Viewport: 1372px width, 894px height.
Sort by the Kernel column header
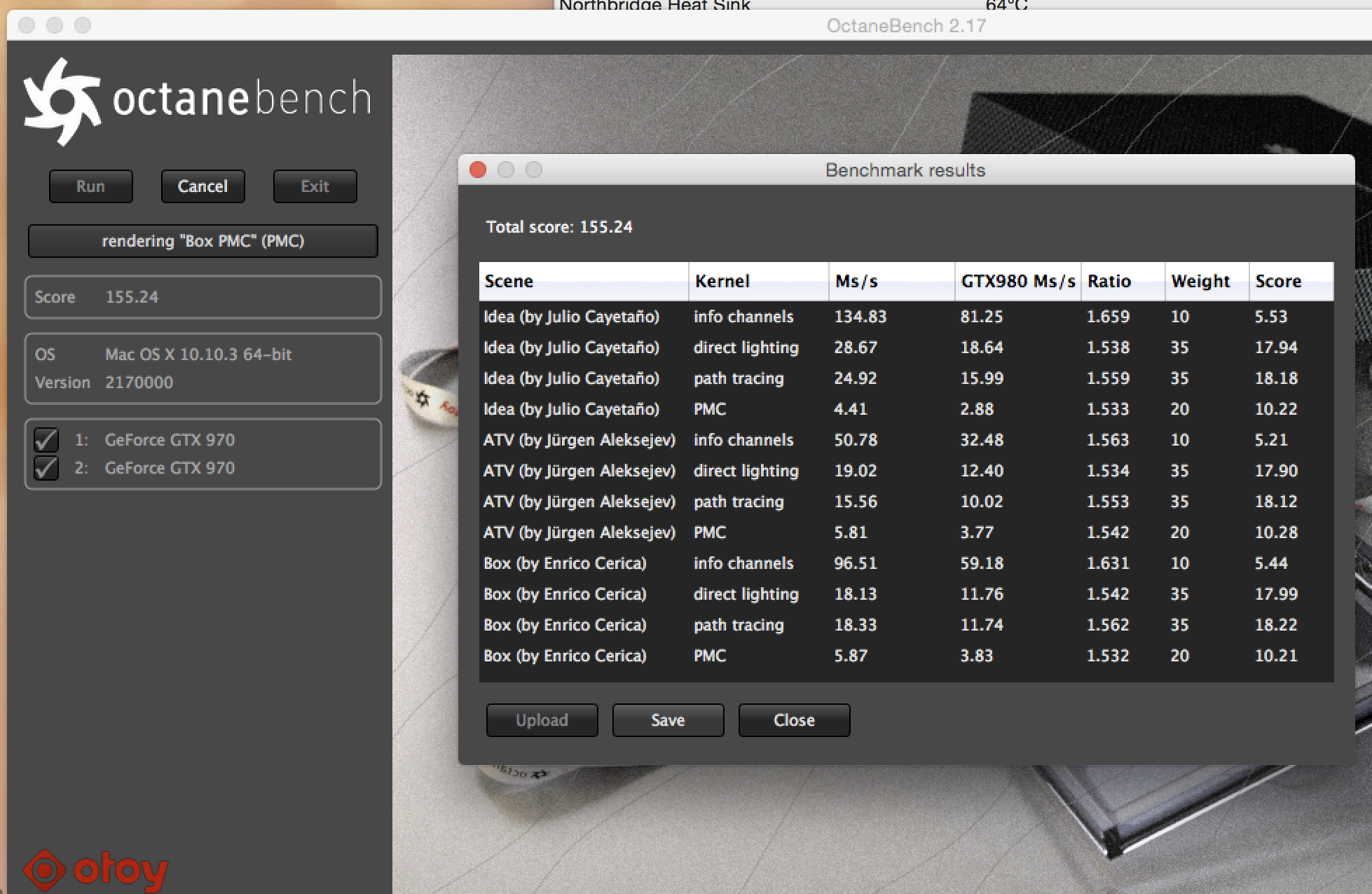[759, 282]
